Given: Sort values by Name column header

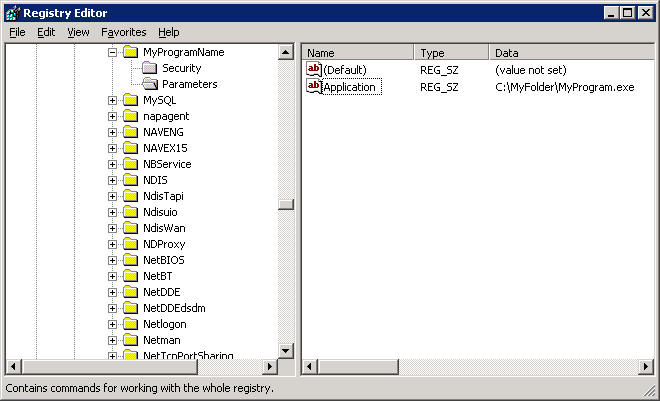Looking at the screenshot, I should point(357,52).
